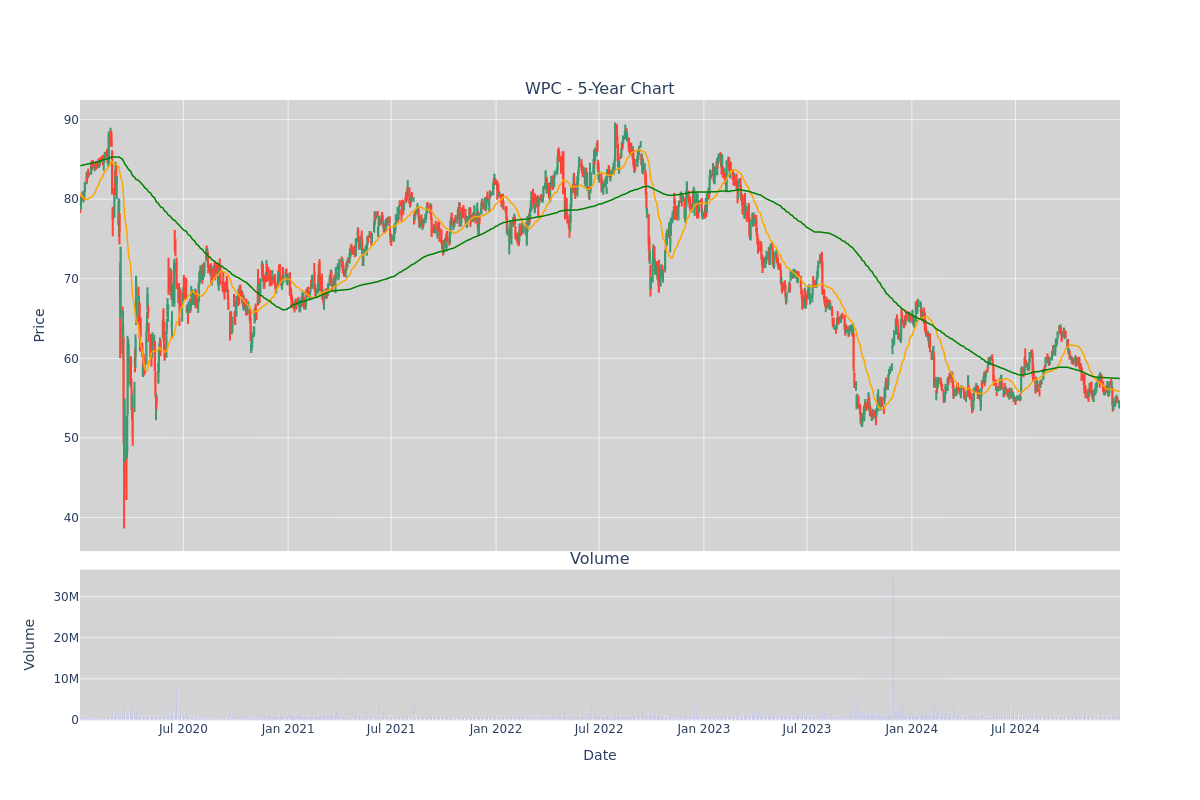Click the "Jul 2021" date tick label
The width and height of the screenshot is (1200, 800).
(391, 729)
